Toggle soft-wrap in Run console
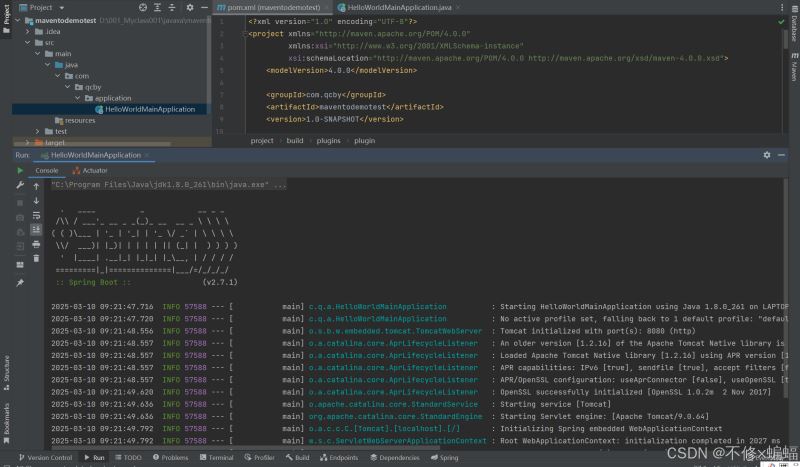Screen dimensions: 800x467 pyautogui.click(x=36, y=215)
